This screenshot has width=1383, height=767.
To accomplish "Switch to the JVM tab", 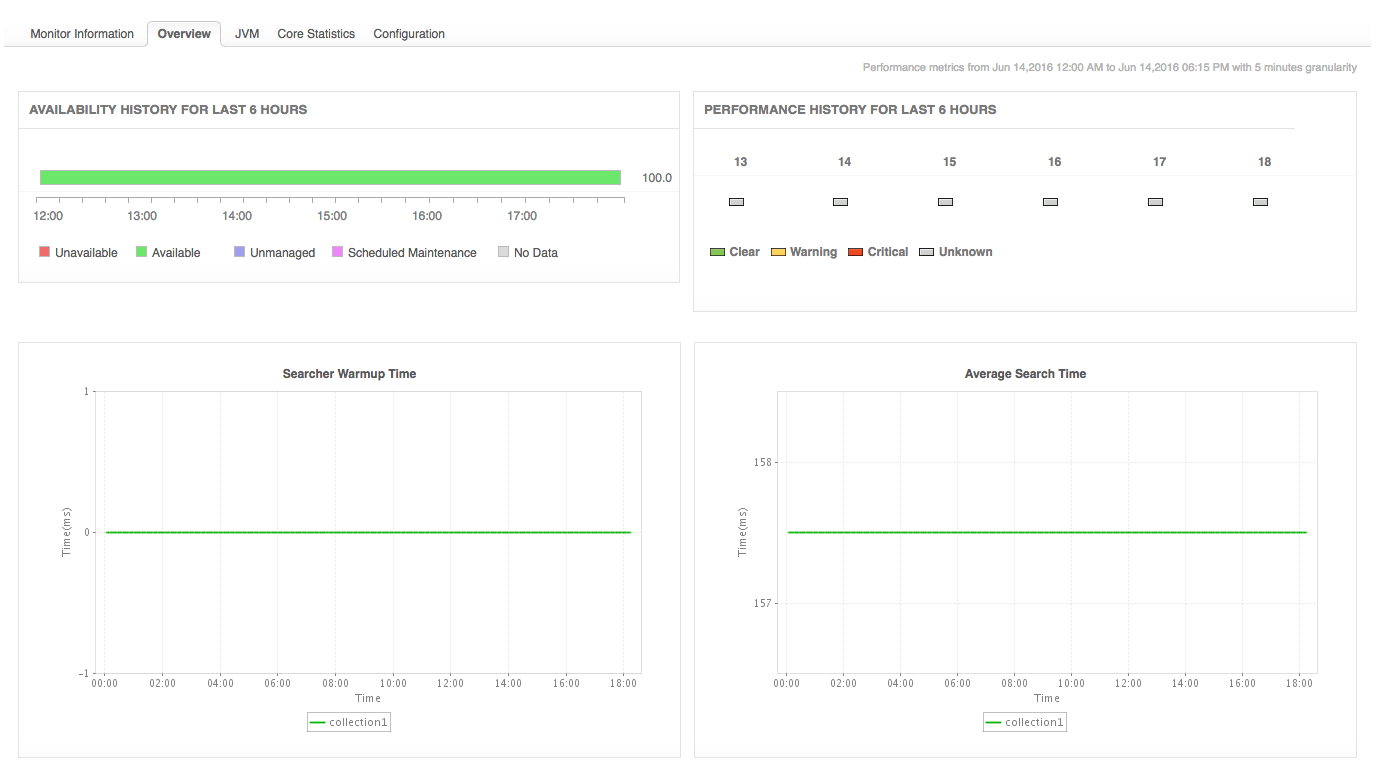I will [x=247, y=34].
